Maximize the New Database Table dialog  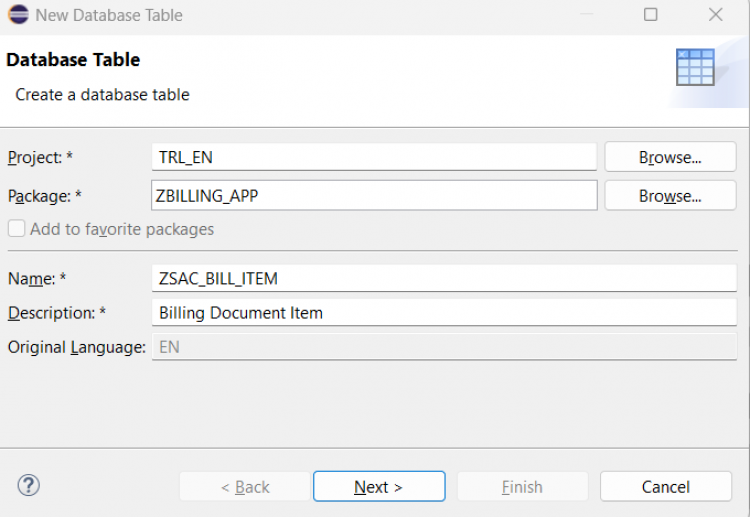tap(651, 15)
